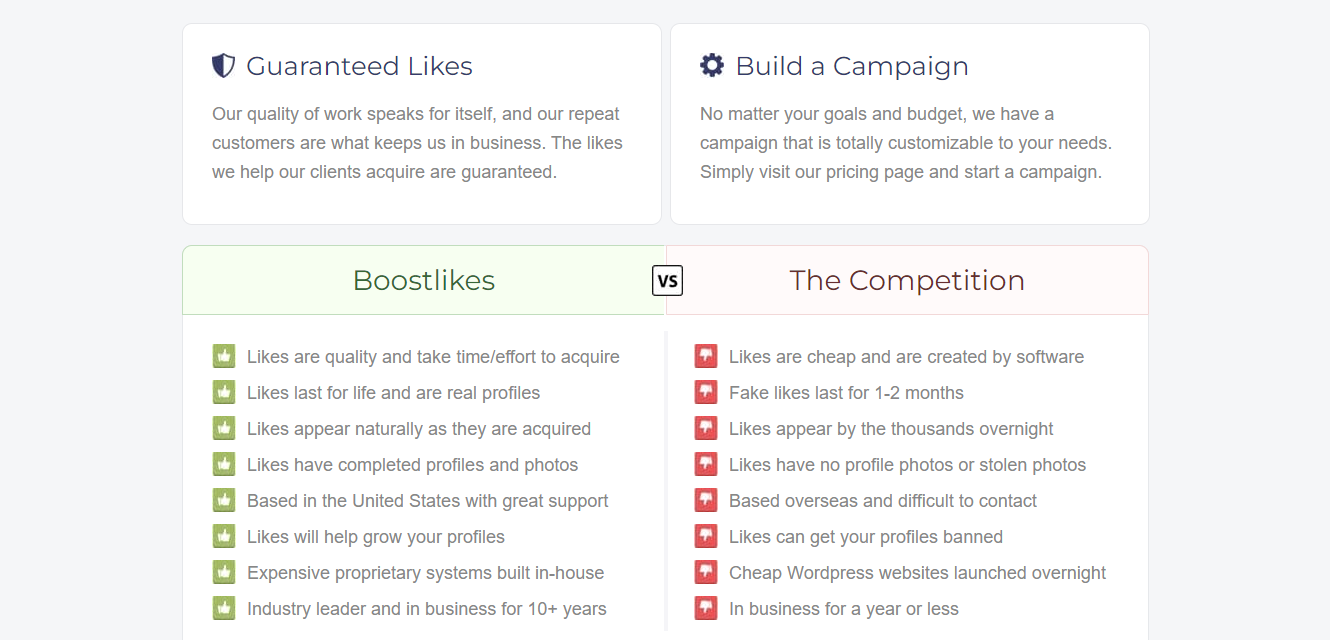Click thumbs-down icon by 'Fake likes last'
1330x640 pixels.
click(x=706, y=393)
